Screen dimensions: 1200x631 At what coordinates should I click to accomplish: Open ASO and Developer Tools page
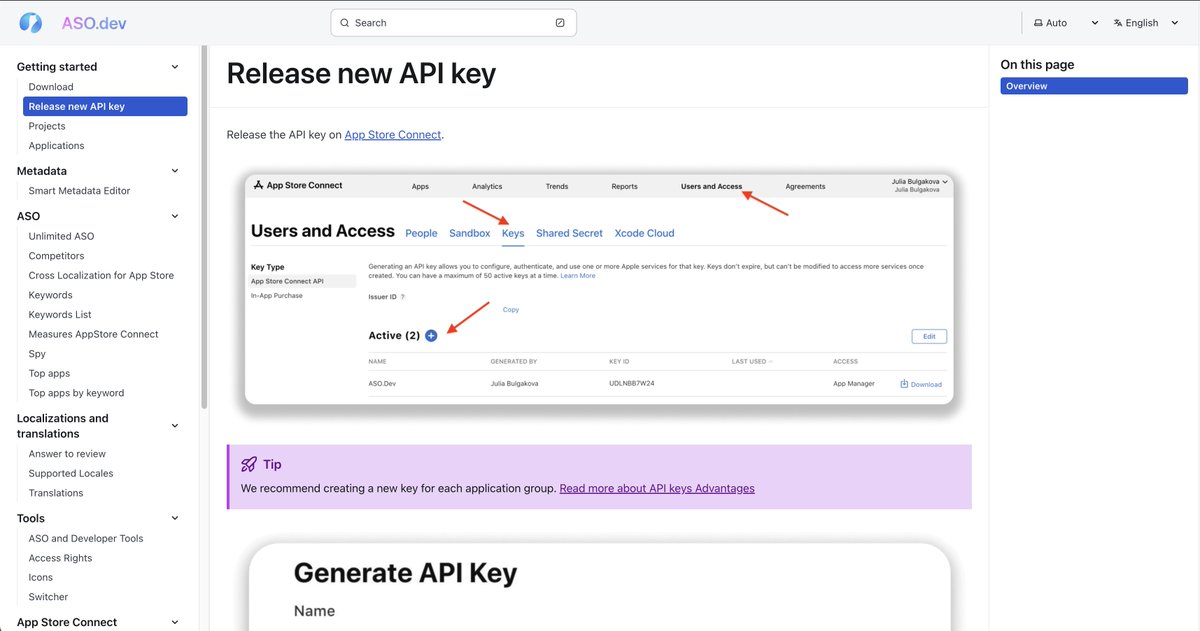tap(86, 538)
